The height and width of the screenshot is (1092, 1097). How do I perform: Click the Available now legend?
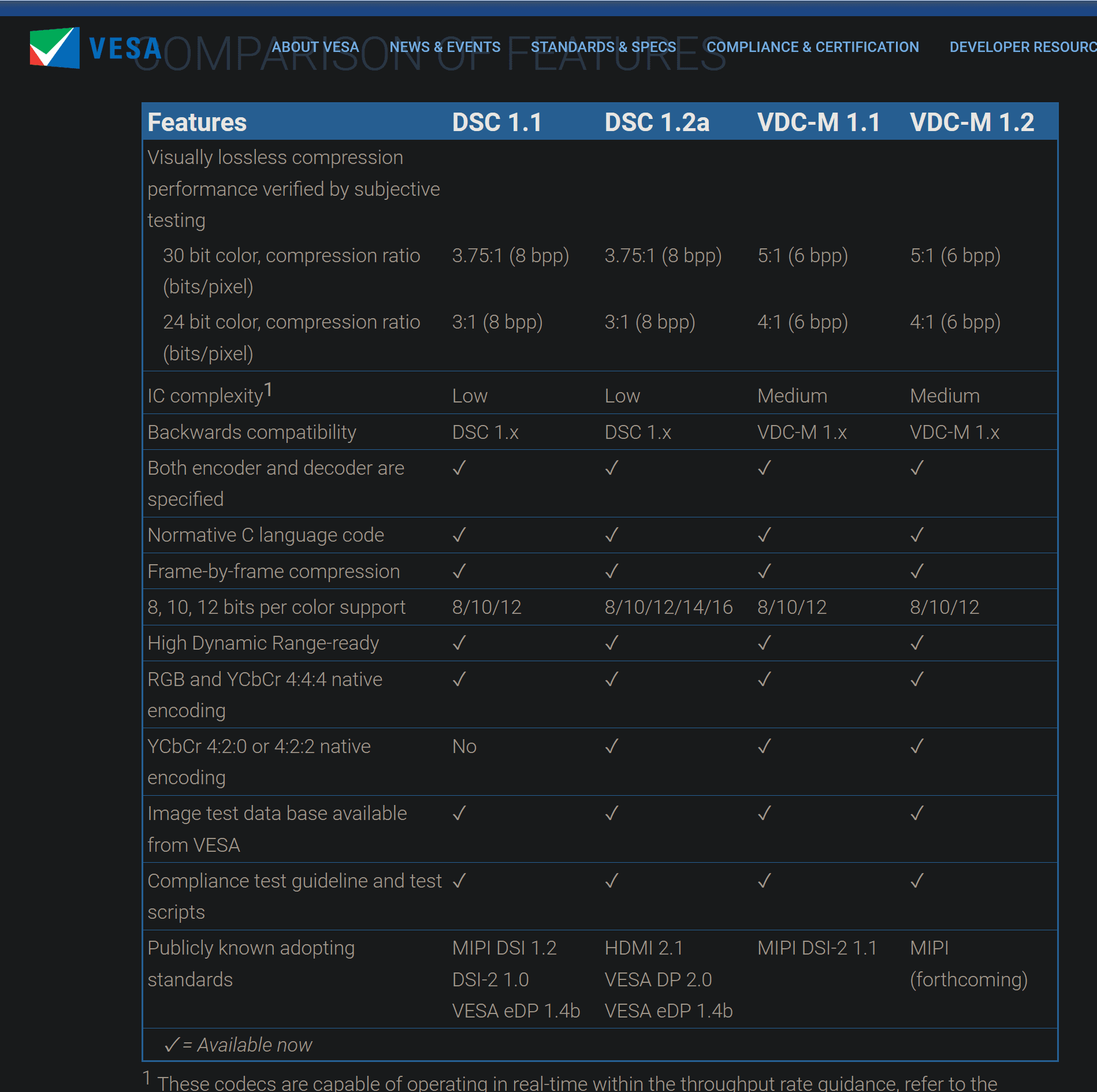(238, 1045)
